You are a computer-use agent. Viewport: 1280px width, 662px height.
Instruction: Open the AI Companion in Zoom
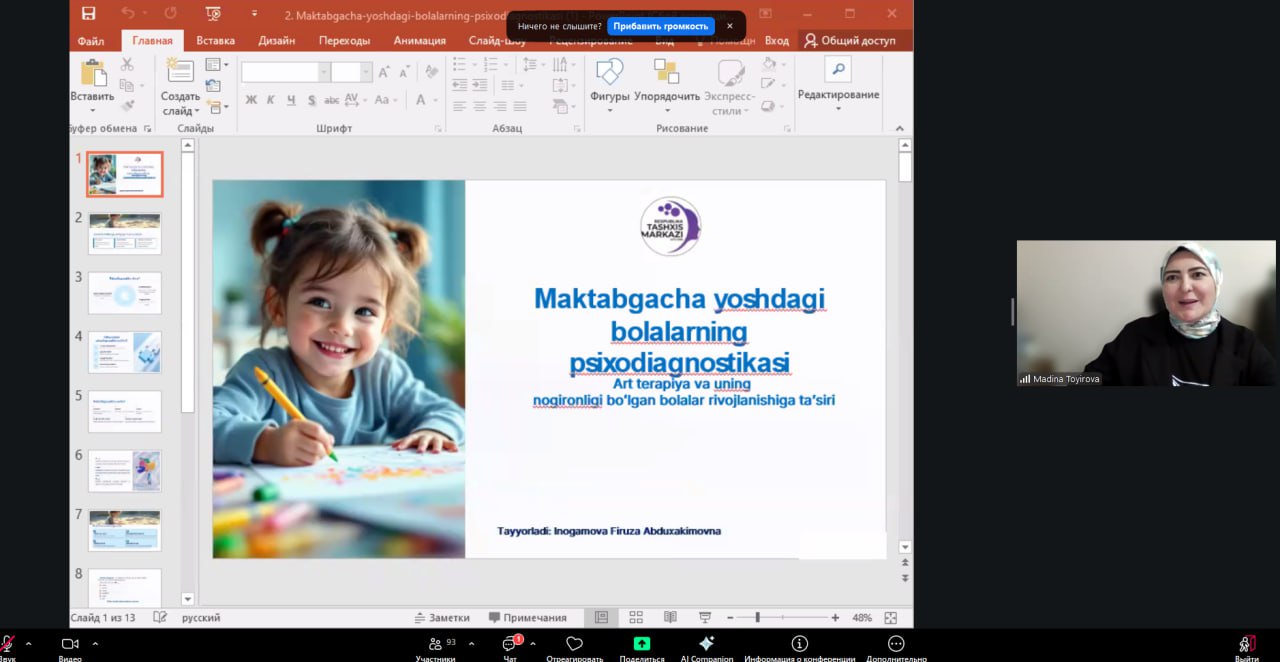(707, 644)
